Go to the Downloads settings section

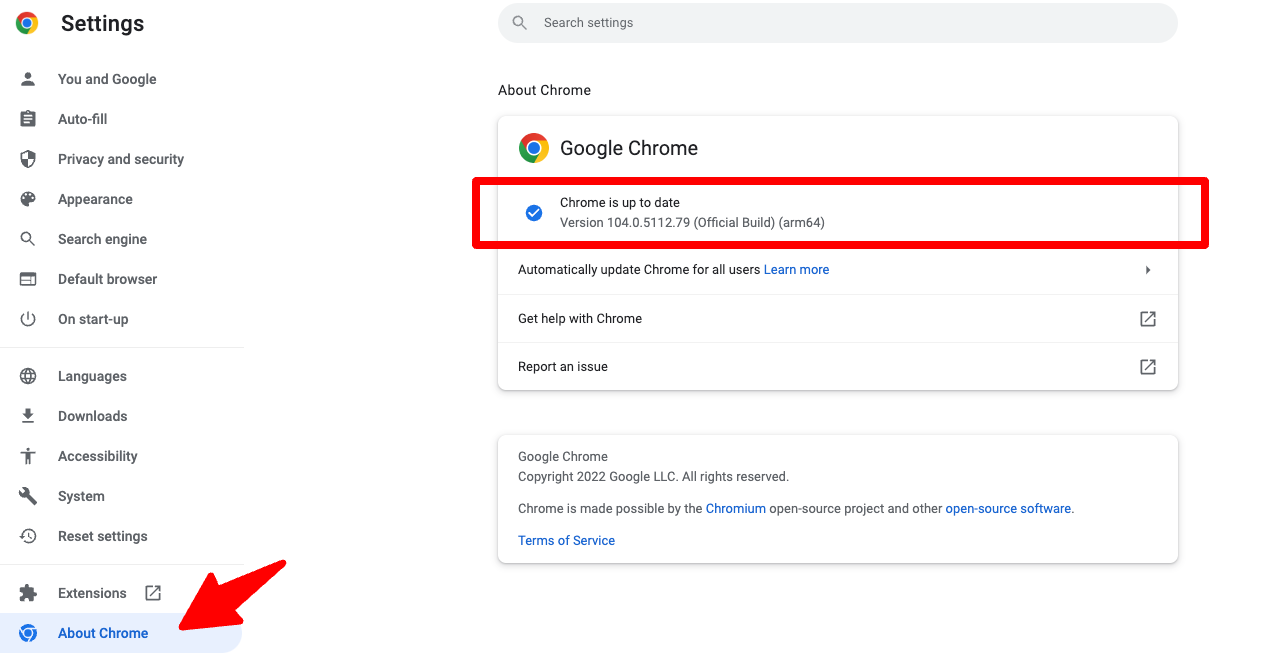(x=92, y=416)
